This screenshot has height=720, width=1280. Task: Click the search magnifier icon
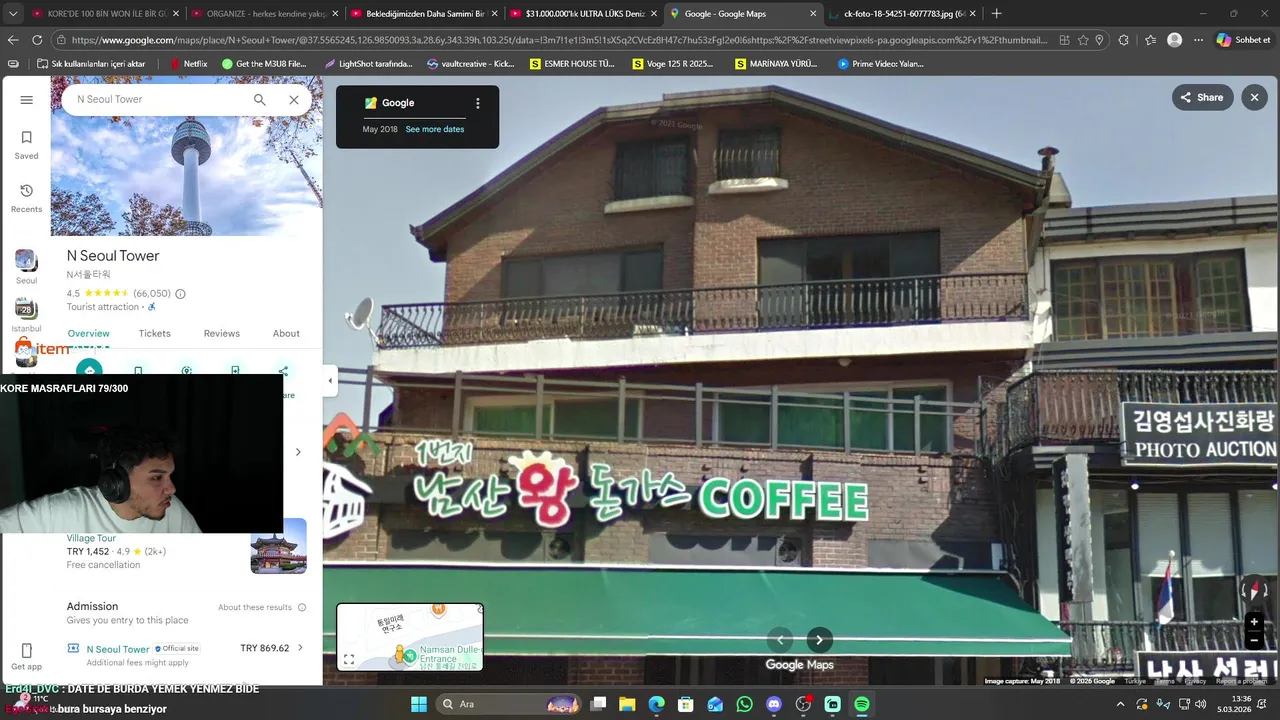click(x=260, y=100)
